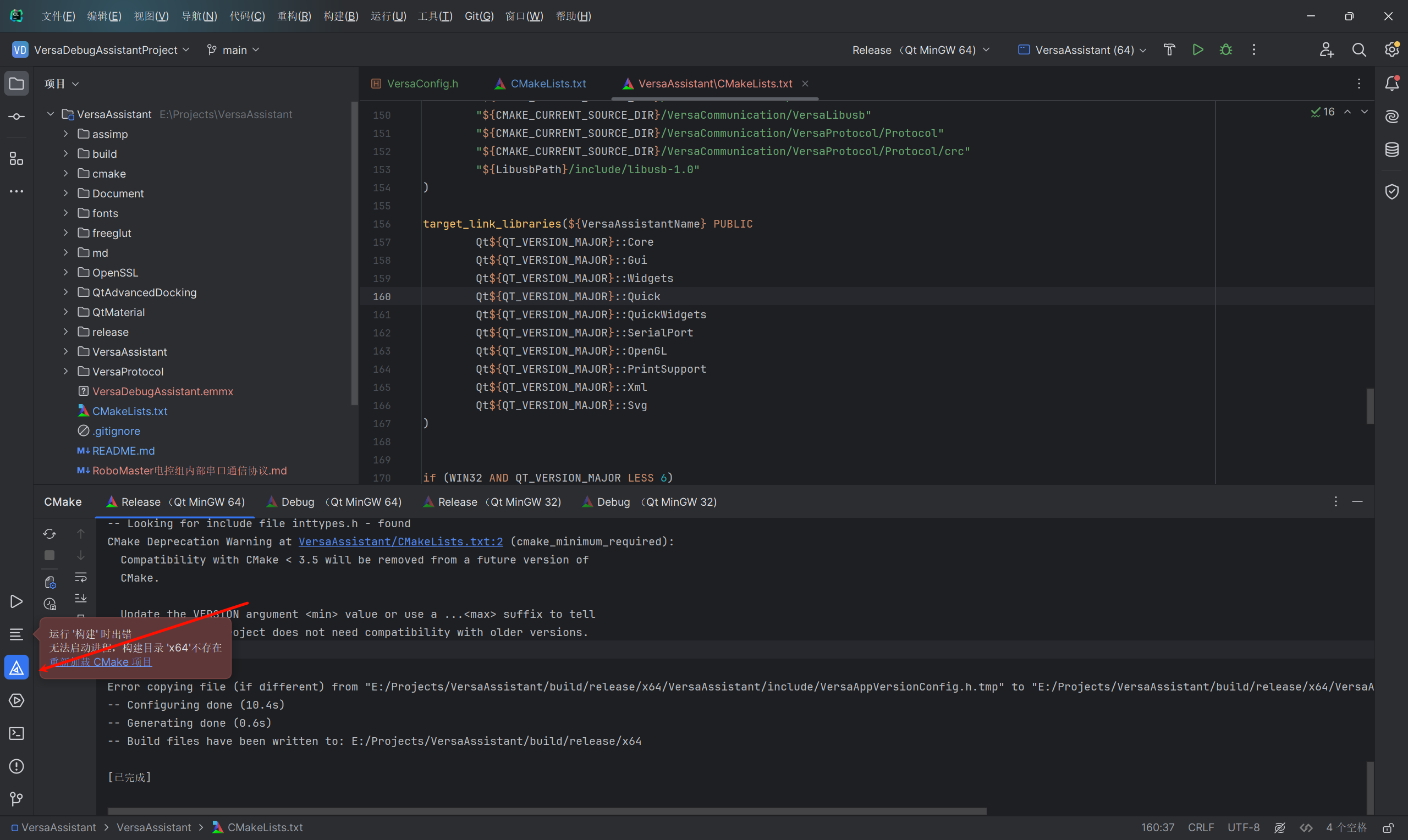This screenshot has height=840, width=1408.
Task: Run VersaAssistant with the green play button
Action: click(1197, 50)
